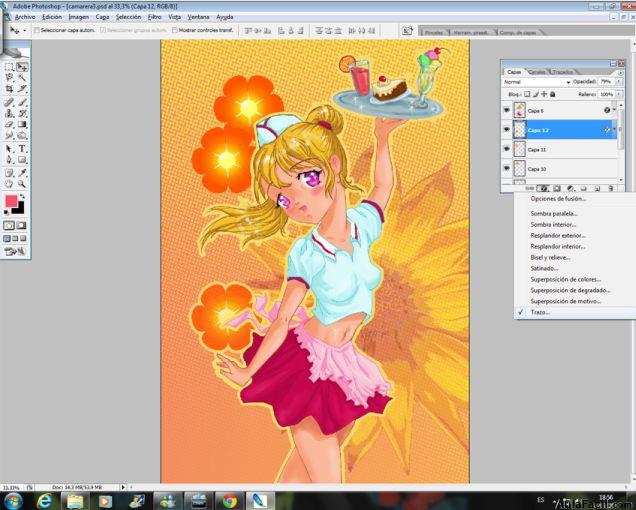The image size is (636, 510).
Task: Select the Lasso tool
Action: coord(9,77)
